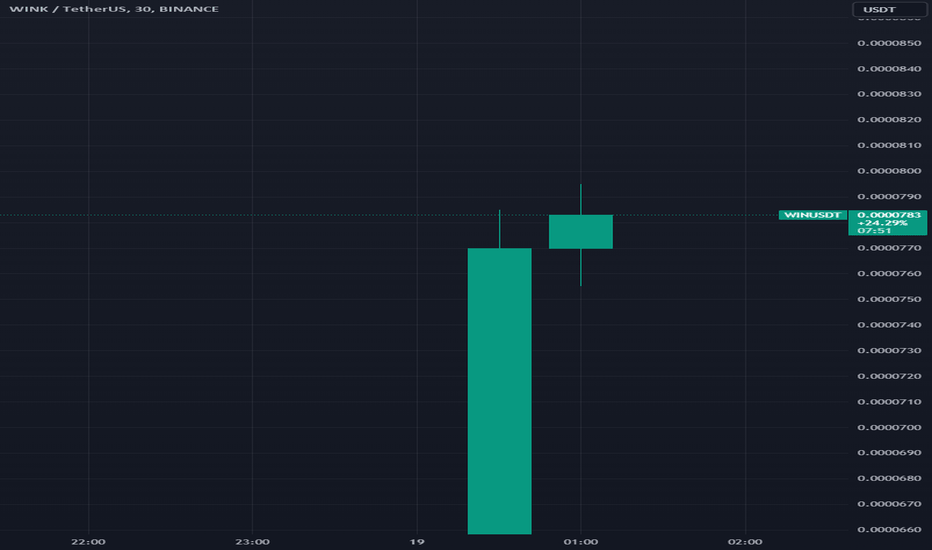The image size is (932, 550).
Task: Click price scale label 0.0000840
Action: click(x=889, y=68)
